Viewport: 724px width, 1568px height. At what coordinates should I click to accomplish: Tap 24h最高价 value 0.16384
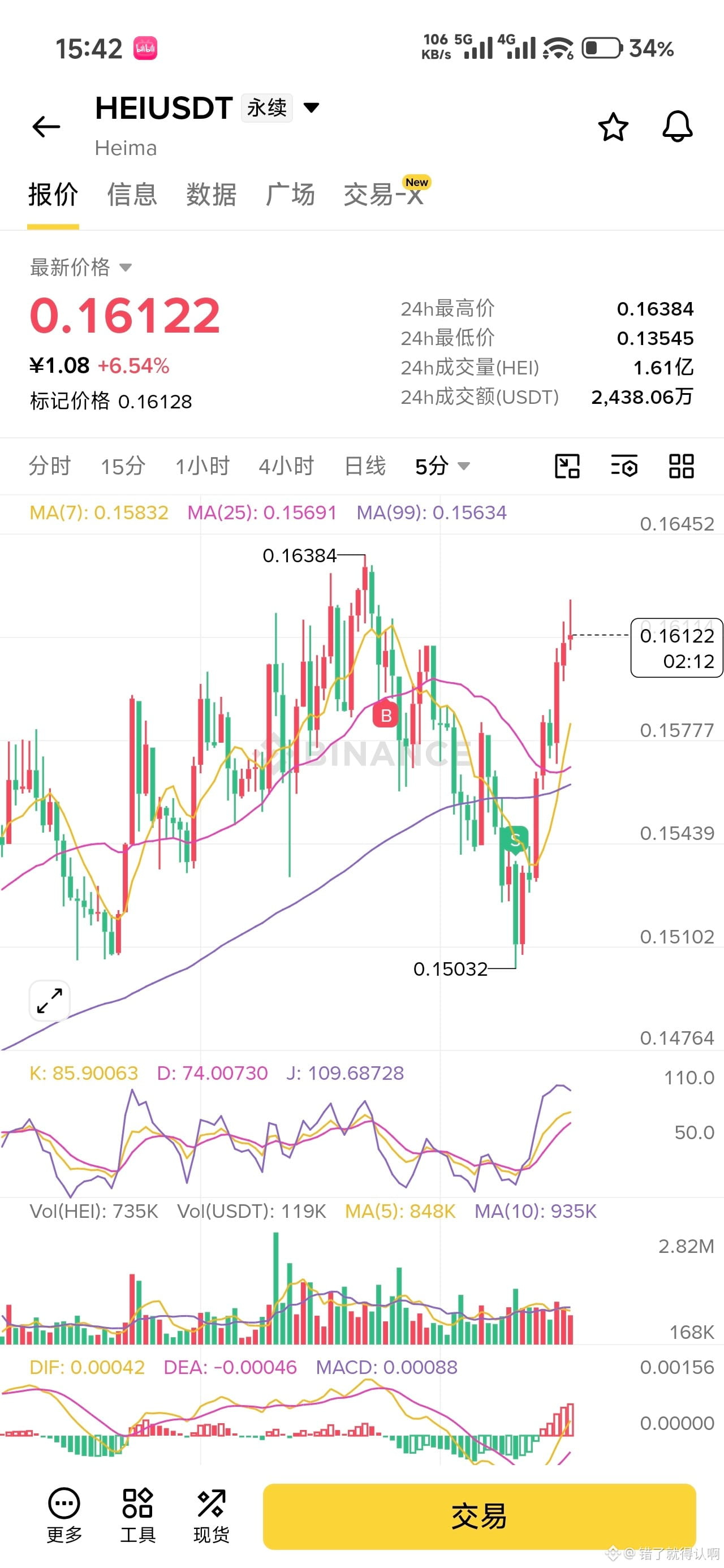coord(655,309)
